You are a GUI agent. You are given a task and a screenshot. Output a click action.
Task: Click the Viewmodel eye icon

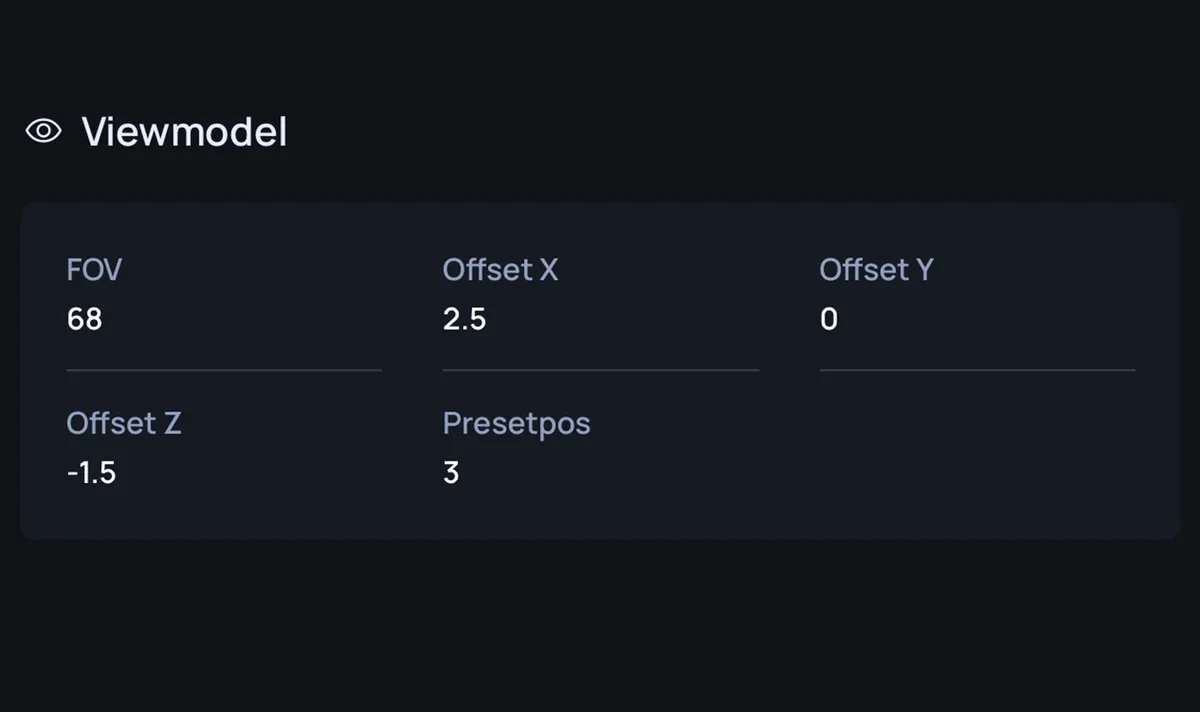(x=43, y=131)
